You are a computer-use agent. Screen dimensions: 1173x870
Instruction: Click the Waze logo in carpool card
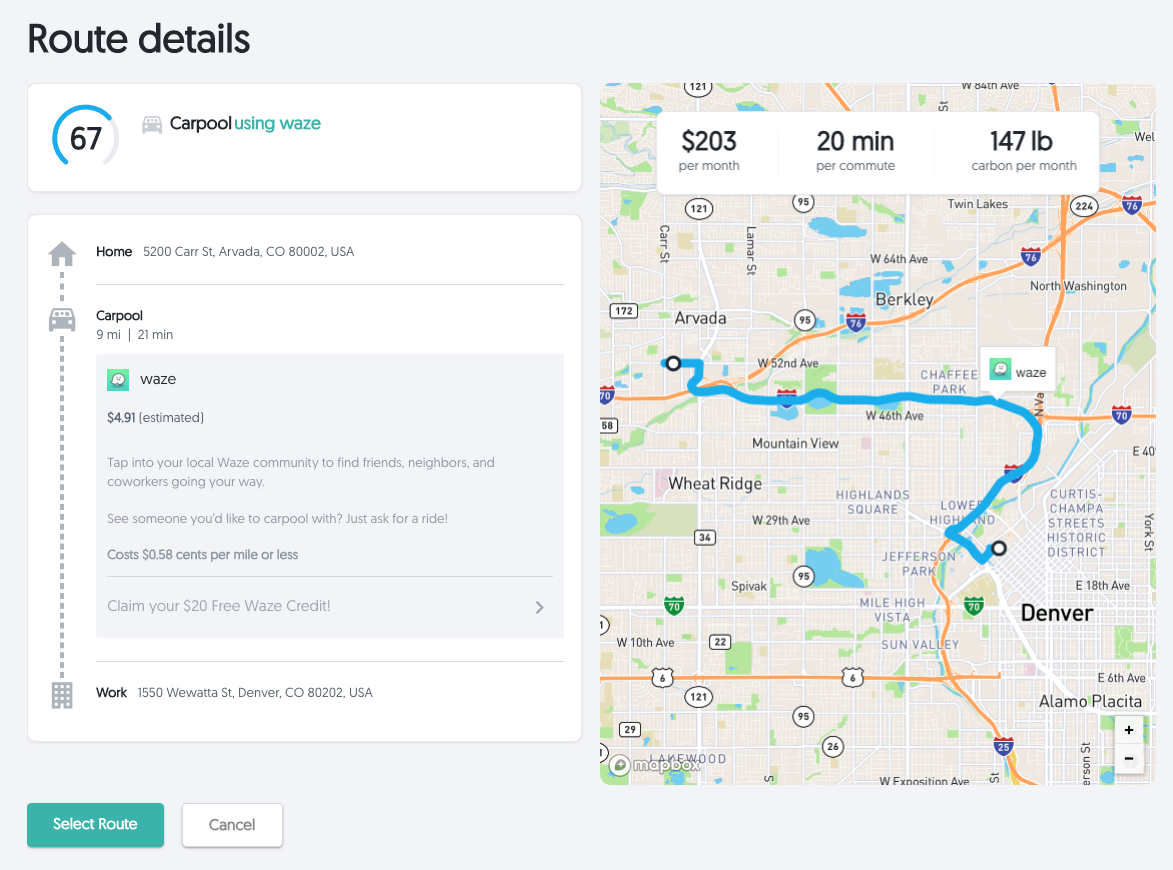(x=118, y=379)
